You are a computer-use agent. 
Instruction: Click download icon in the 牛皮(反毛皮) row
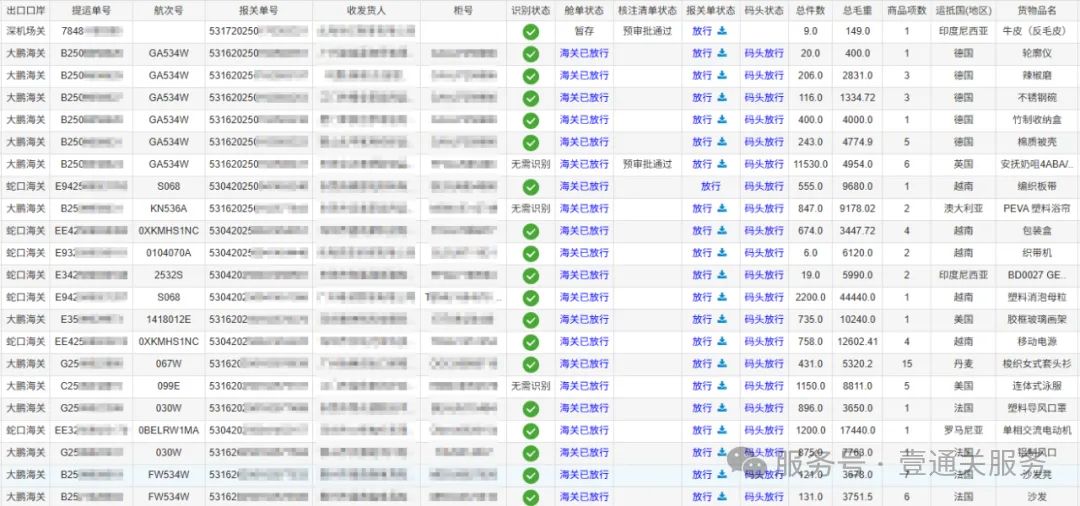(722, 31)
